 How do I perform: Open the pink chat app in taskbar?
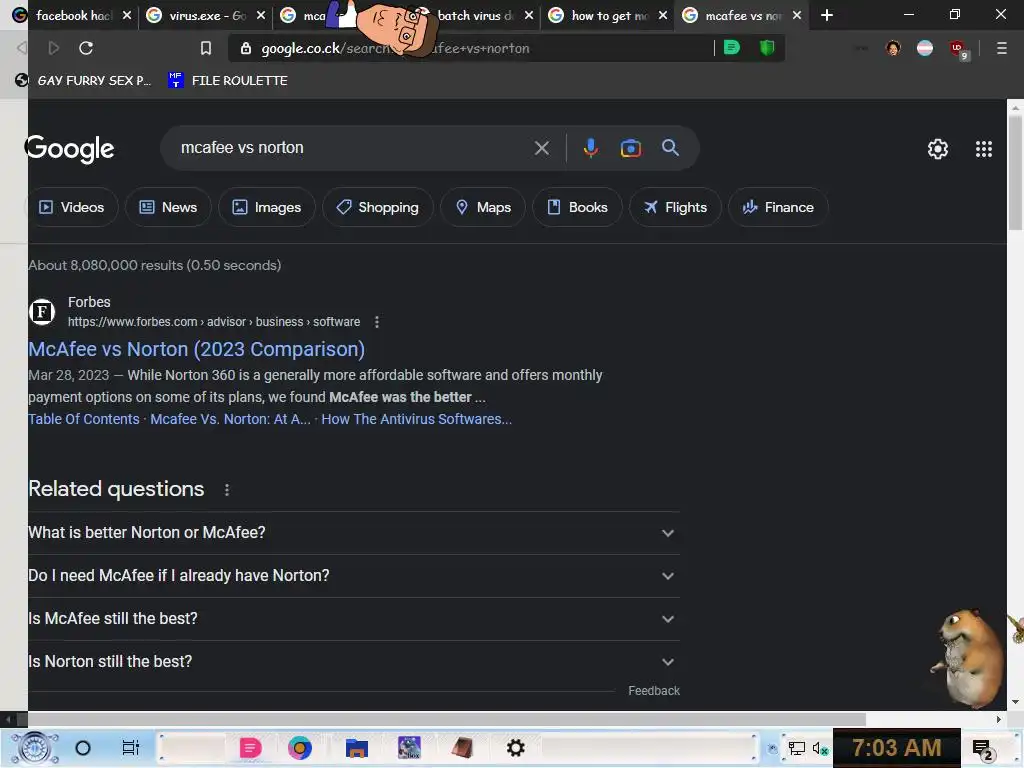[x=250, y=748]
